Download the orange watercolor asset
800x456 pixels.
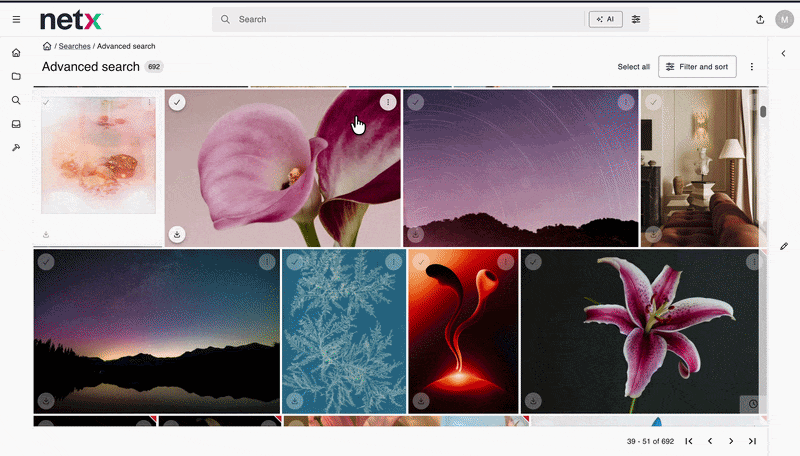coord(46,235)
